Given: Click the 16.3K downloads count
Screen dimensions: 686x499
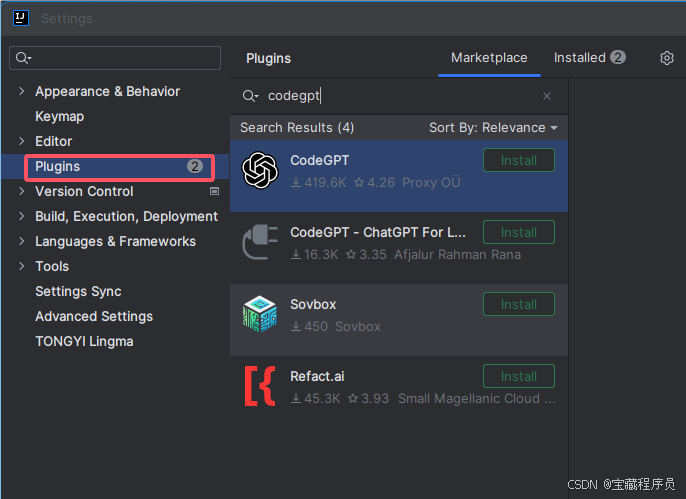Looking at the screenshot, I should [315, 255].
